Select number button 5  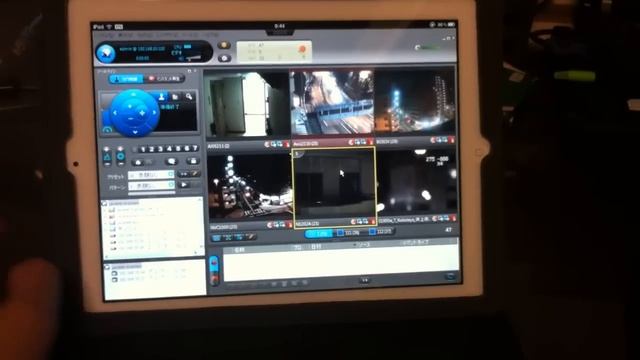pyautogui.click(x=178, y=148)
